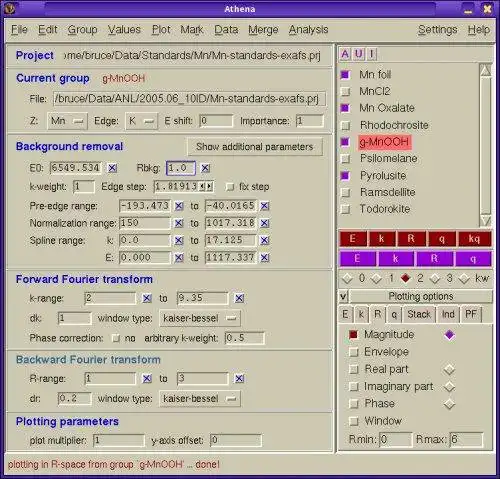The image size is (500, 479).
Task: Open backward transform window type dropdown
Action: [x=199, y=399]
